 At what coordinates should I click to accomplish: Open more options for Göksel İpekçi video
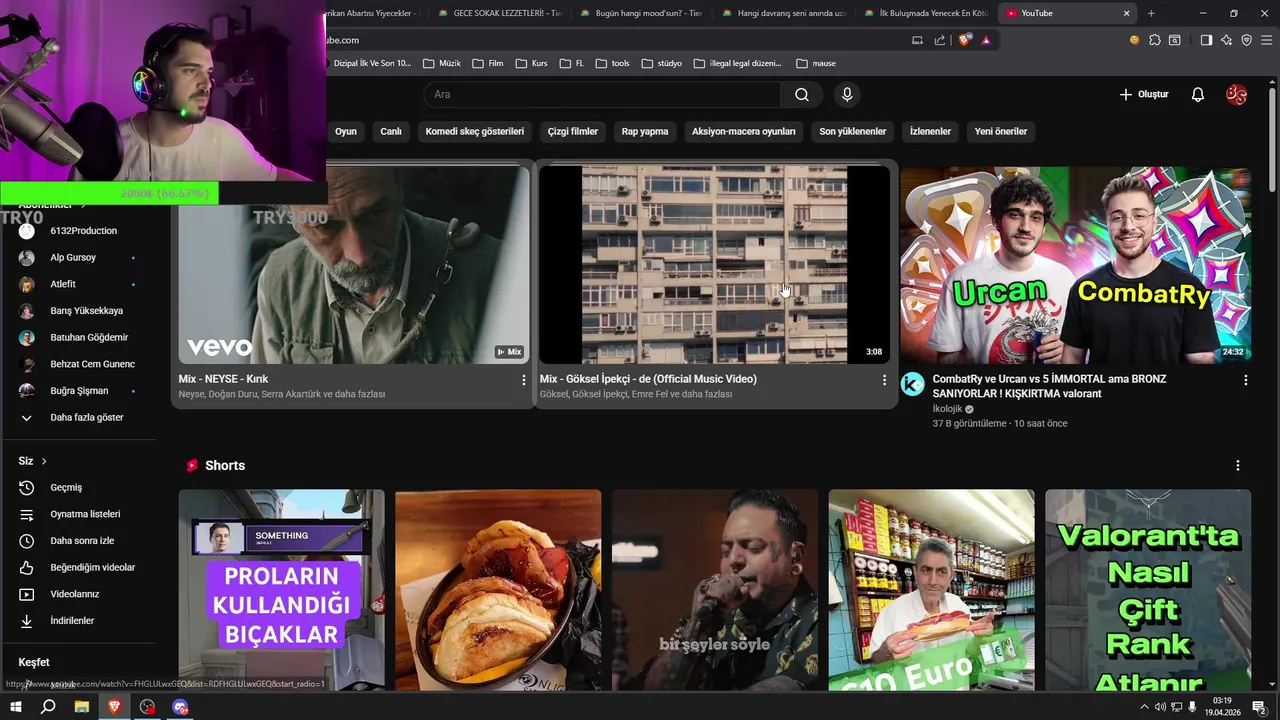pos(884,380)
